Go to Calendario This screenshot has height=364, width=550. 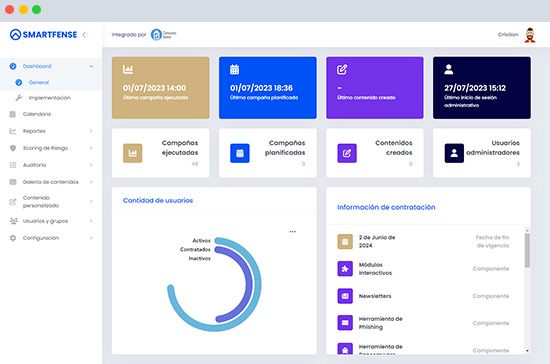tap(51, 114)
